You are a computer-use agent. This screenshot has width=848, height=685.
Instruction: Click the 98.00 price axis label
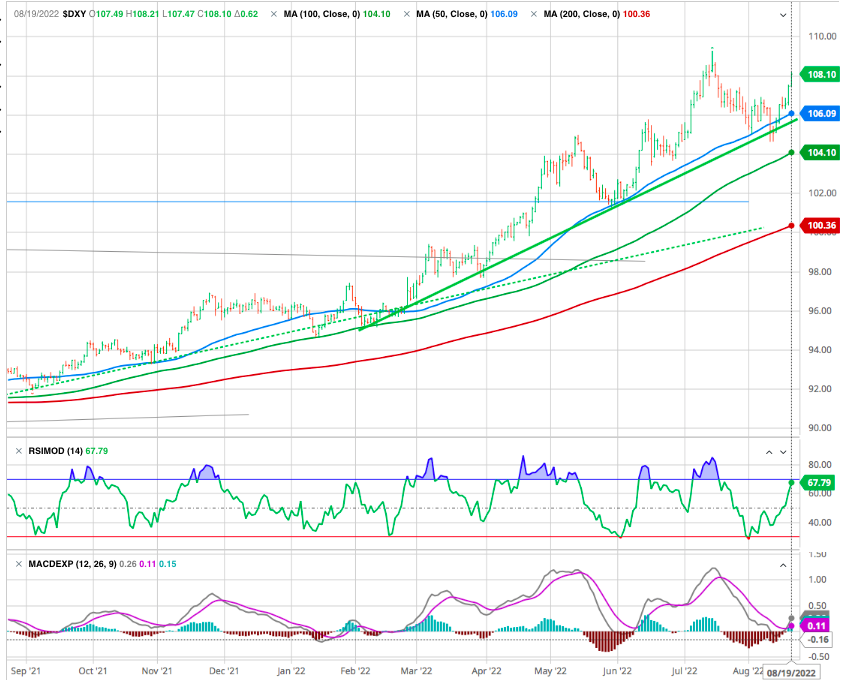(x=822, y=271)
